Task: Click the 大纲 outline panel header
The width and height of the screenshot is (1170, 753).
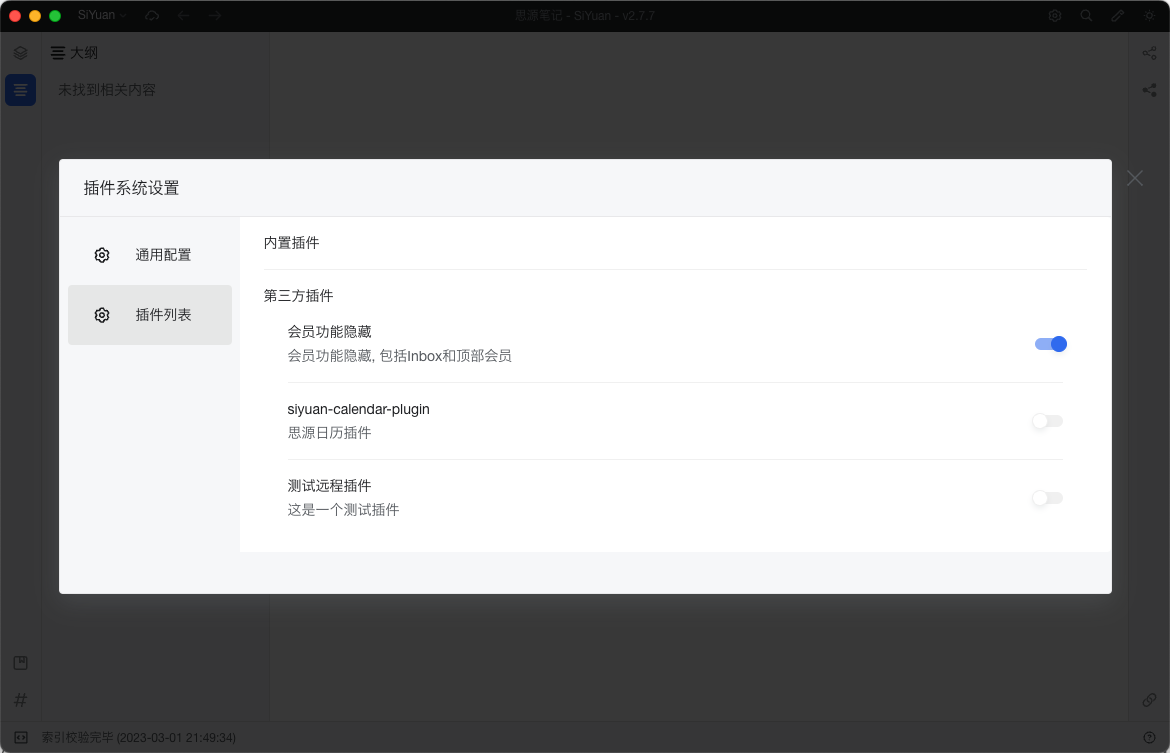Action: point(74,53)
